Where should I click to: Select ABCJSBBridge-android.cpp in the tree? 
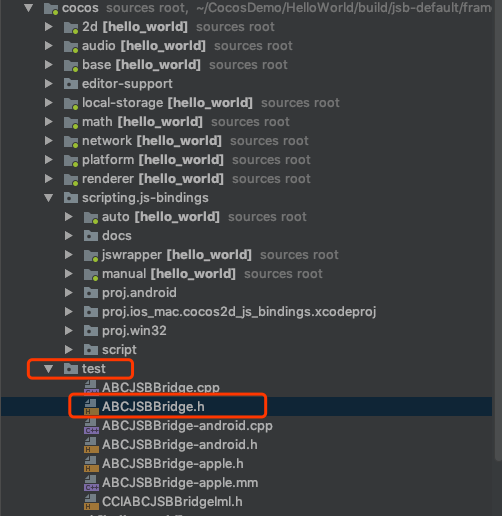[187, 426]
